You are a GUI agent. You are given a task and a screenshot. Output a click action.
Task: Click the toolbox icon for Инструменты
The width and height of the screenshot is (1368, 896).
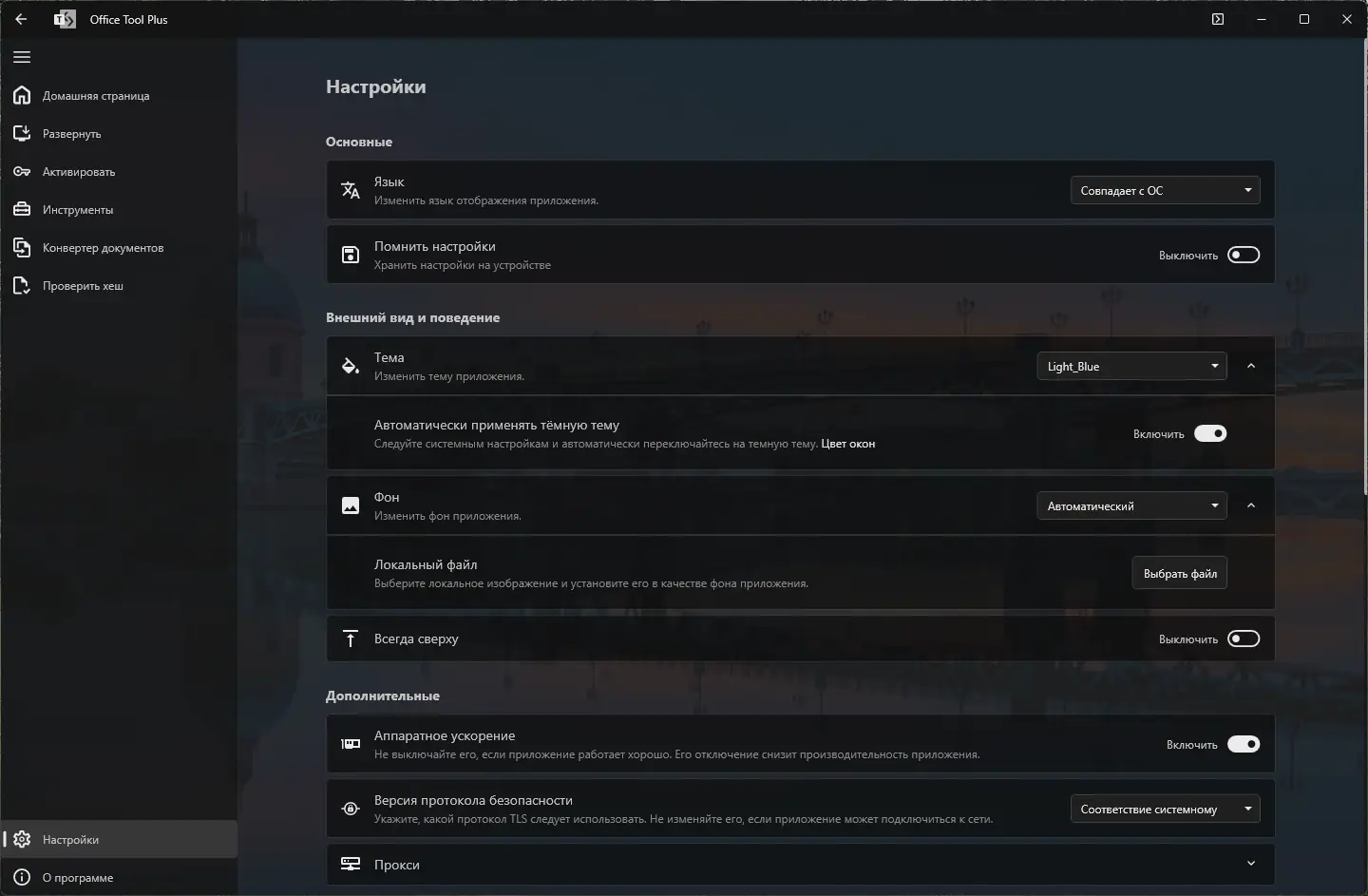tap(22, 209)
